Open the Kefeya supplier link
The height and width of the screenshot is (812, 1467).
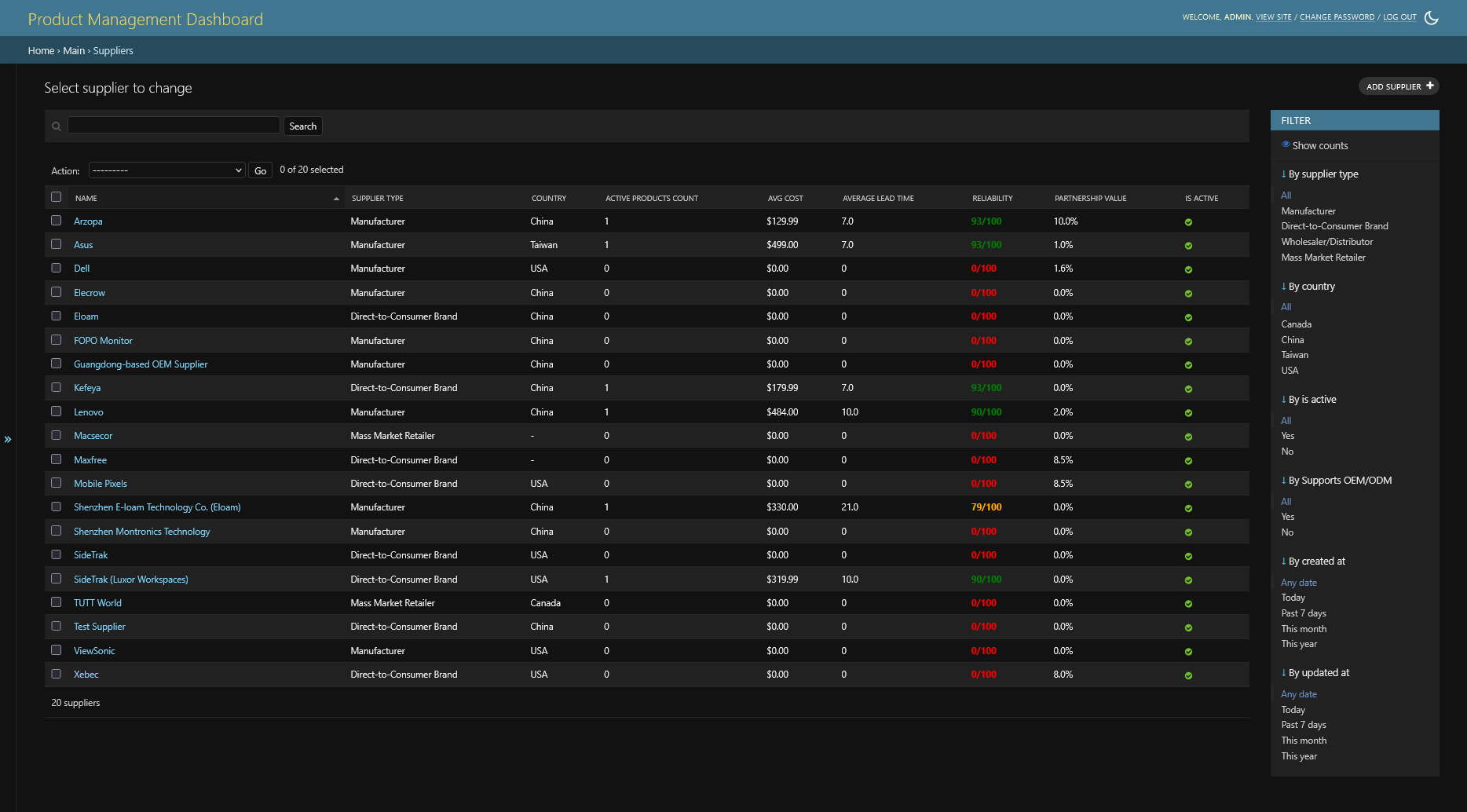pyautogui.click(x=87, y=388)
